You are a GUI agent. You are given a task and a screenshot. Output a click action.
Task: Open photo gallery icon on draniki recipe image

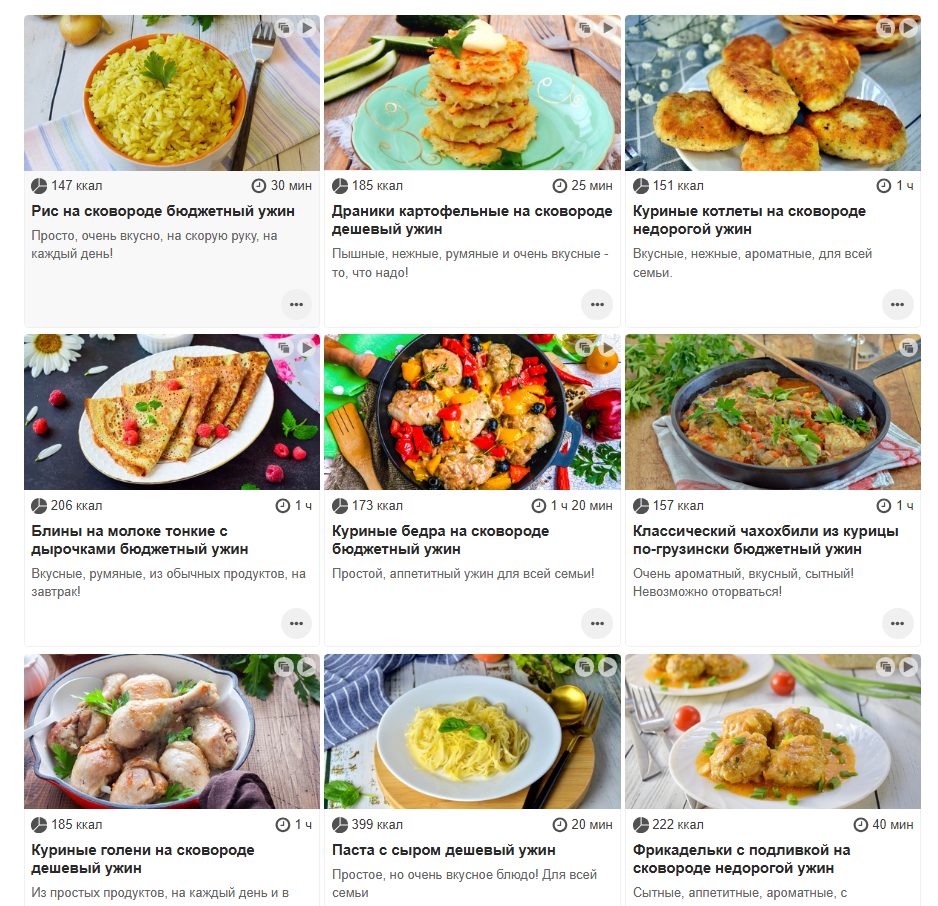(x=585, y=28)
